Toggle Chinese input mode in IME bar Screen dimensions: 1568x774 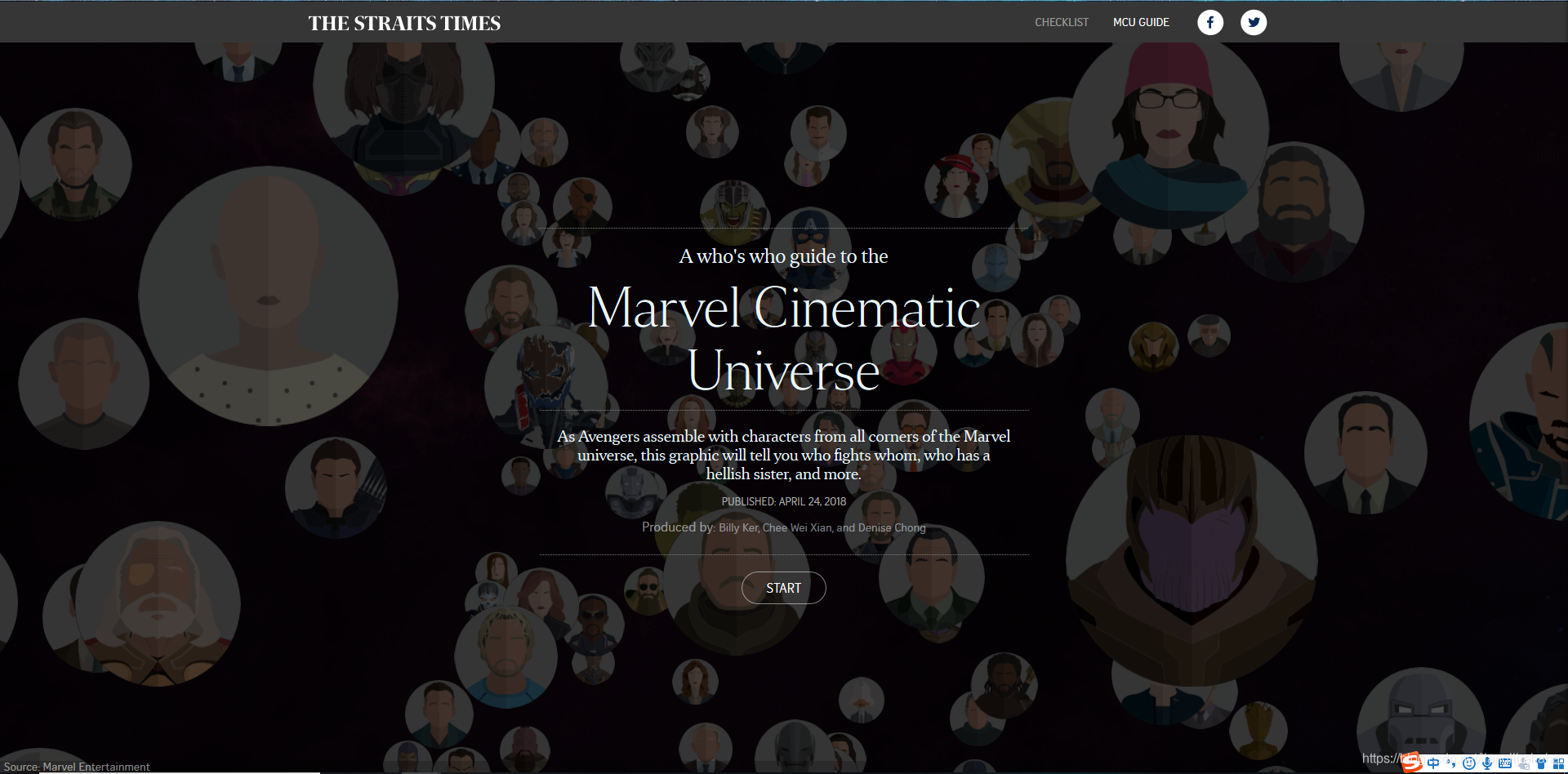coord(1433,763)
